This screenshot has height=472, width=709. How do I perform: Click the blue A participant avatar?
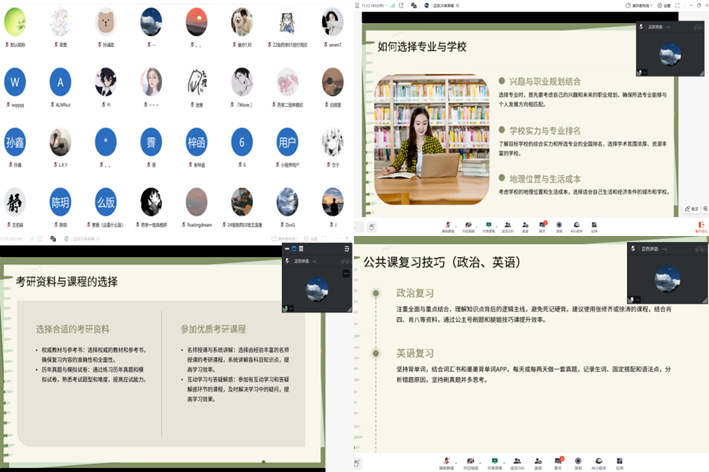pos(61,81)
